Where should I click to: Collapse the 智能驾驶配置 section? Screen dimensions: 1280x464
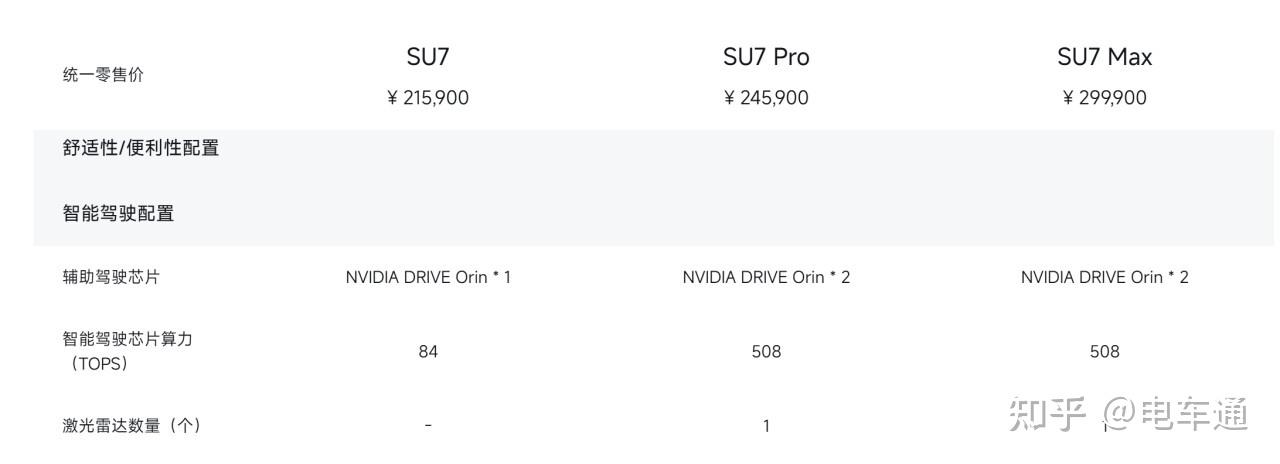point(119,213)
